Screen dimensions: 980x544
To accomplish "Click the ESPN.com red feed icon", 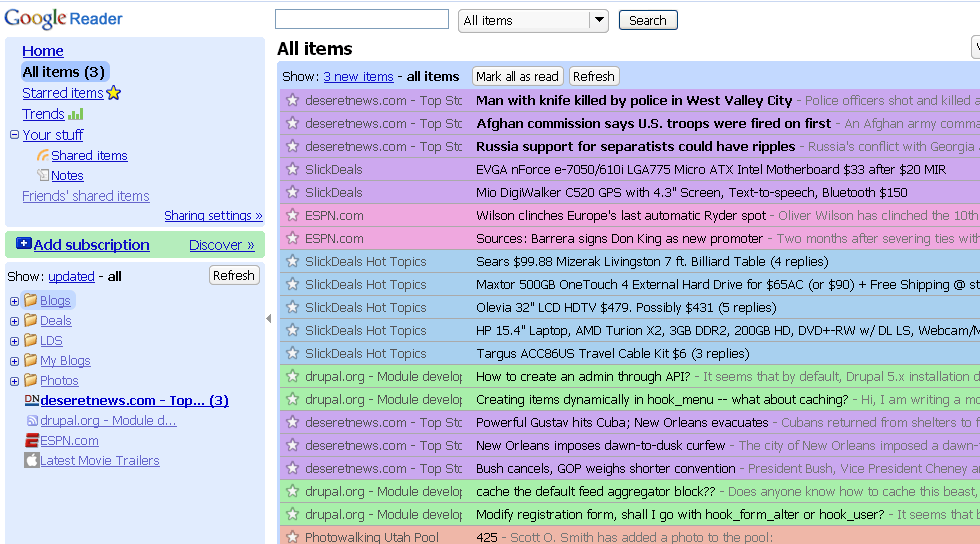I will click(x=32, y=441).
